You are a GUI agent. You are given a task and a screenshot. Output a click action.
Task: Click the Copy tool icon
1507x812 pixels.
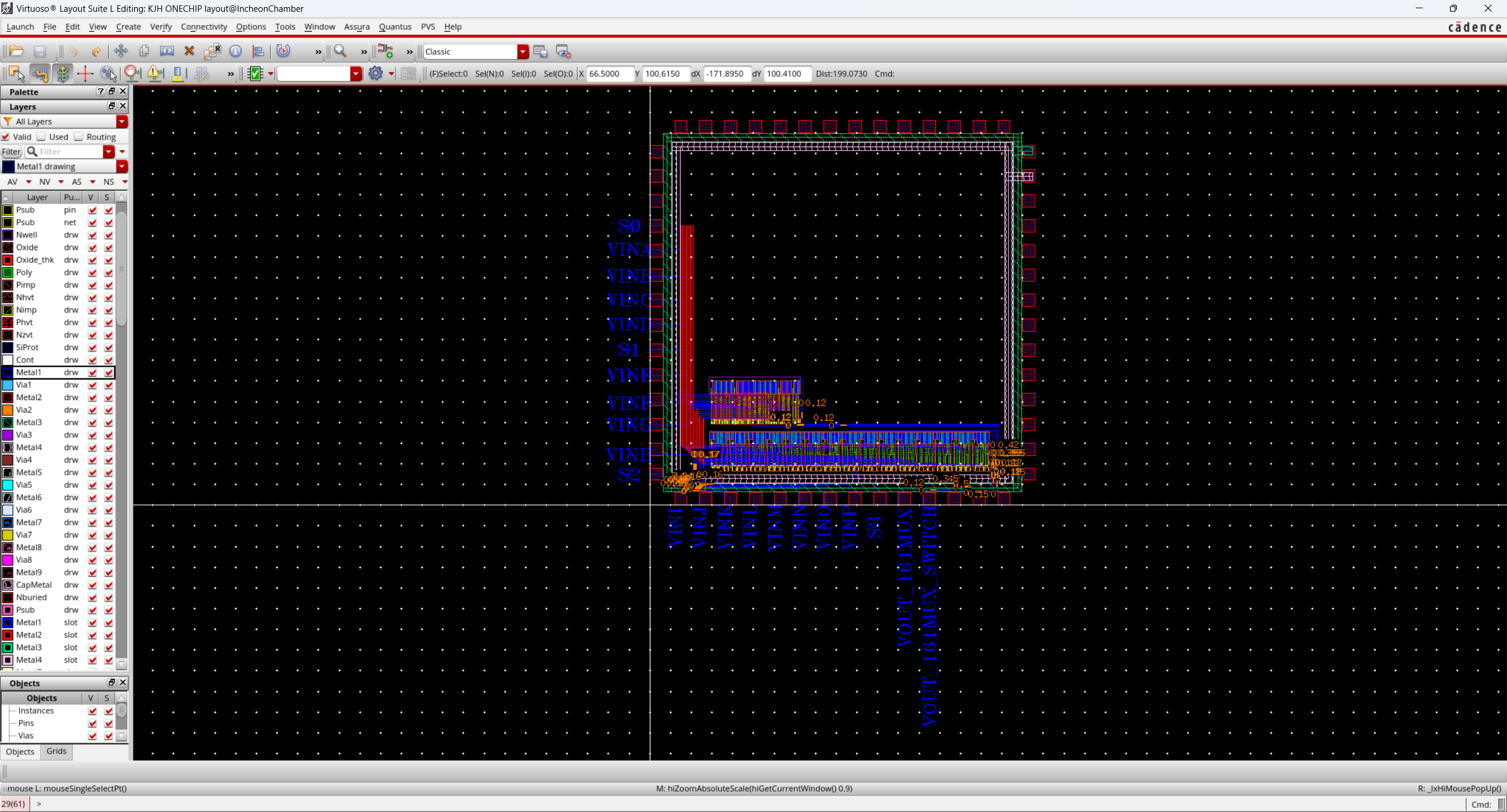click(144, 51)
